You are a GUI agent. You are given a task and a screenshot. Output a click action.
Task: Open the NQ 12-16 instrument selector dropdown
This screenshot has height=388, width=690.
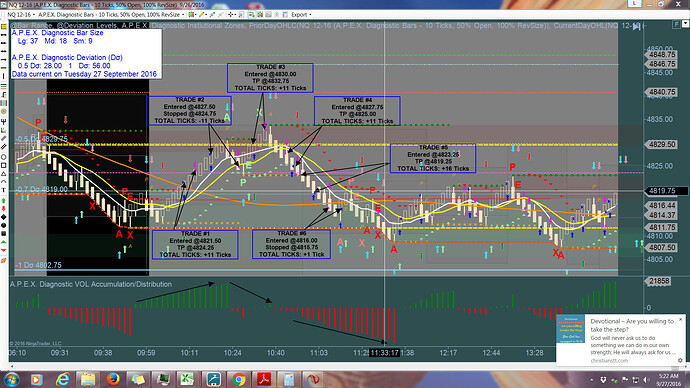point(22,15)
